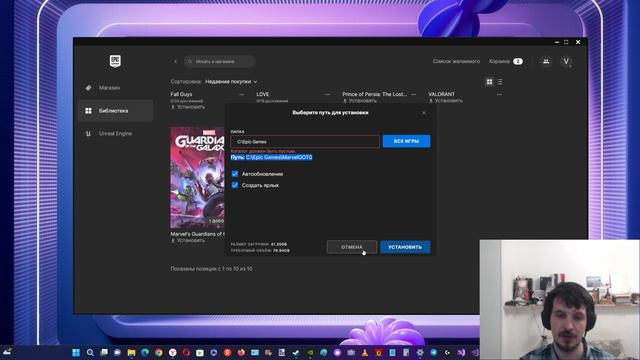Launch Yandex Browser from the taskbar
The width and height of the screenshot is (640, 360).
point(173,352)
